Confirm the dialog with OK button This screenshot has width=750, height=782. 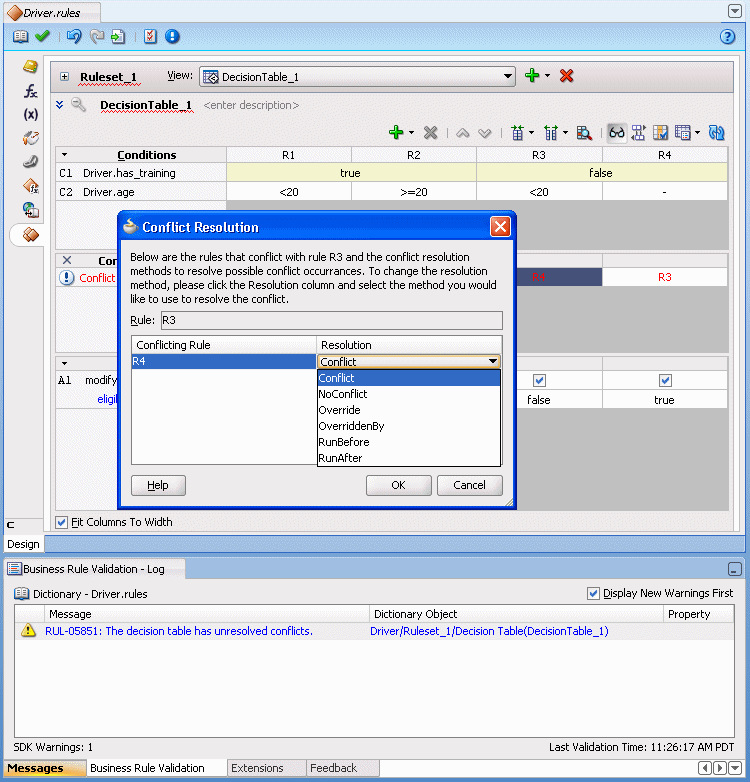(398, 485)
